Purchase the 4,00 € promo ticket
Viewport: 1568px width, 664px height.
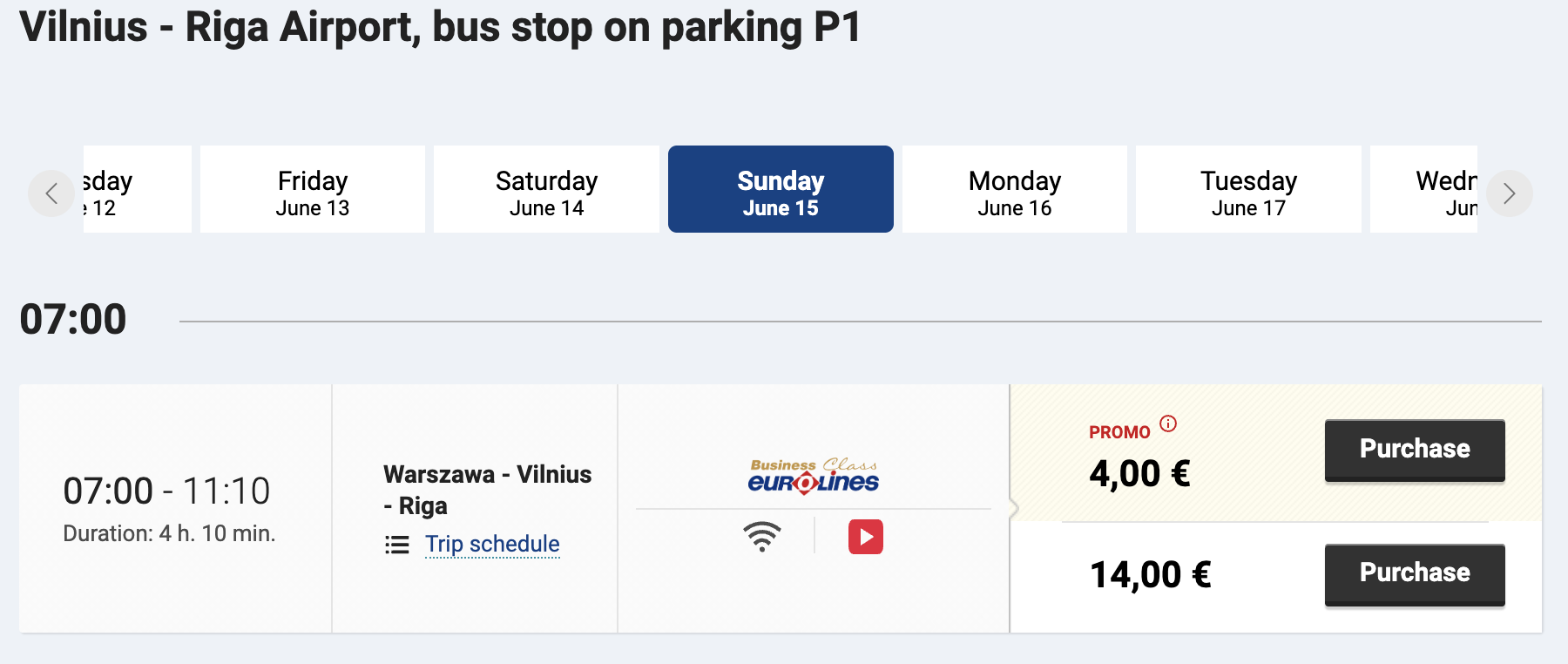pyautogui.click(x=1415, y=451)
